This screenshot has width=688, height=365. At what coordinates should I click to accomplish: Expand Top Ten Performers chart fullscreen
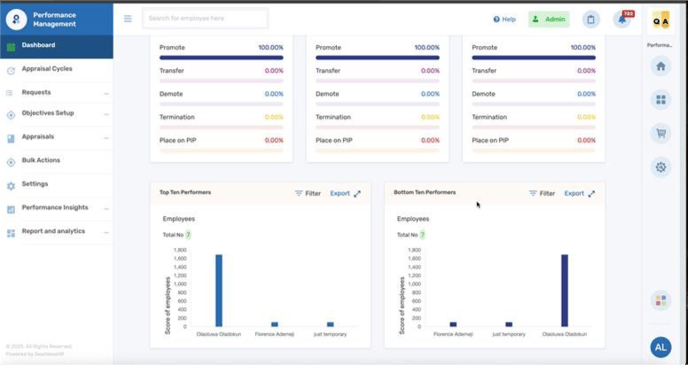pyautogui.click(x=357, y=193)
